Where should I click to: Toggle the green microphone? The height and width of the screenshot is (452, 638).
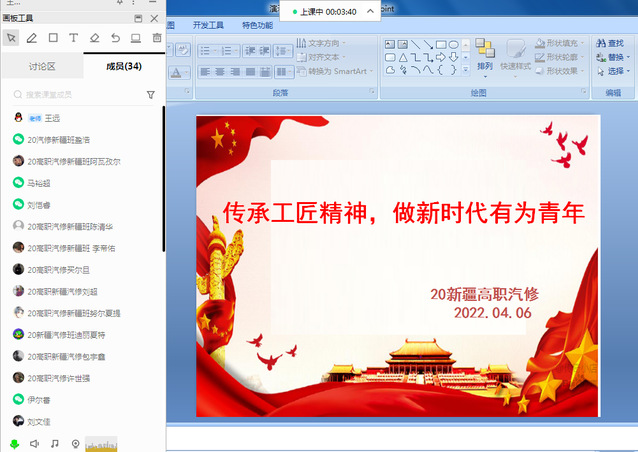pos(14,443)
